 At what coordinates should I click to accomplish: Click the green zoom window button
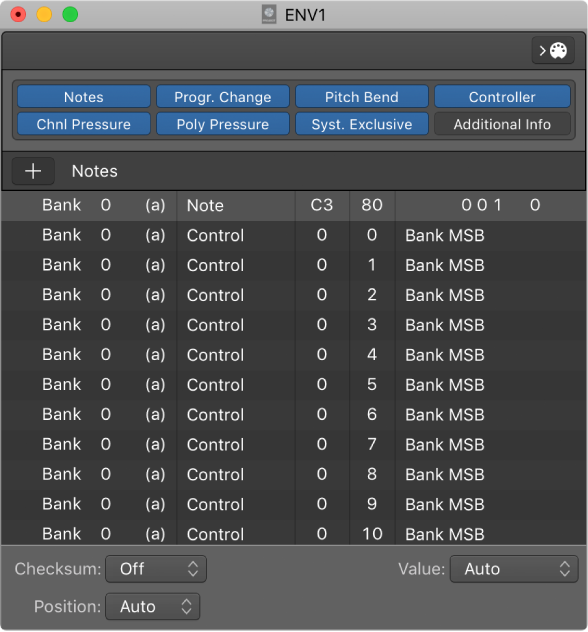pyautogui.click(x=70, y=15)
